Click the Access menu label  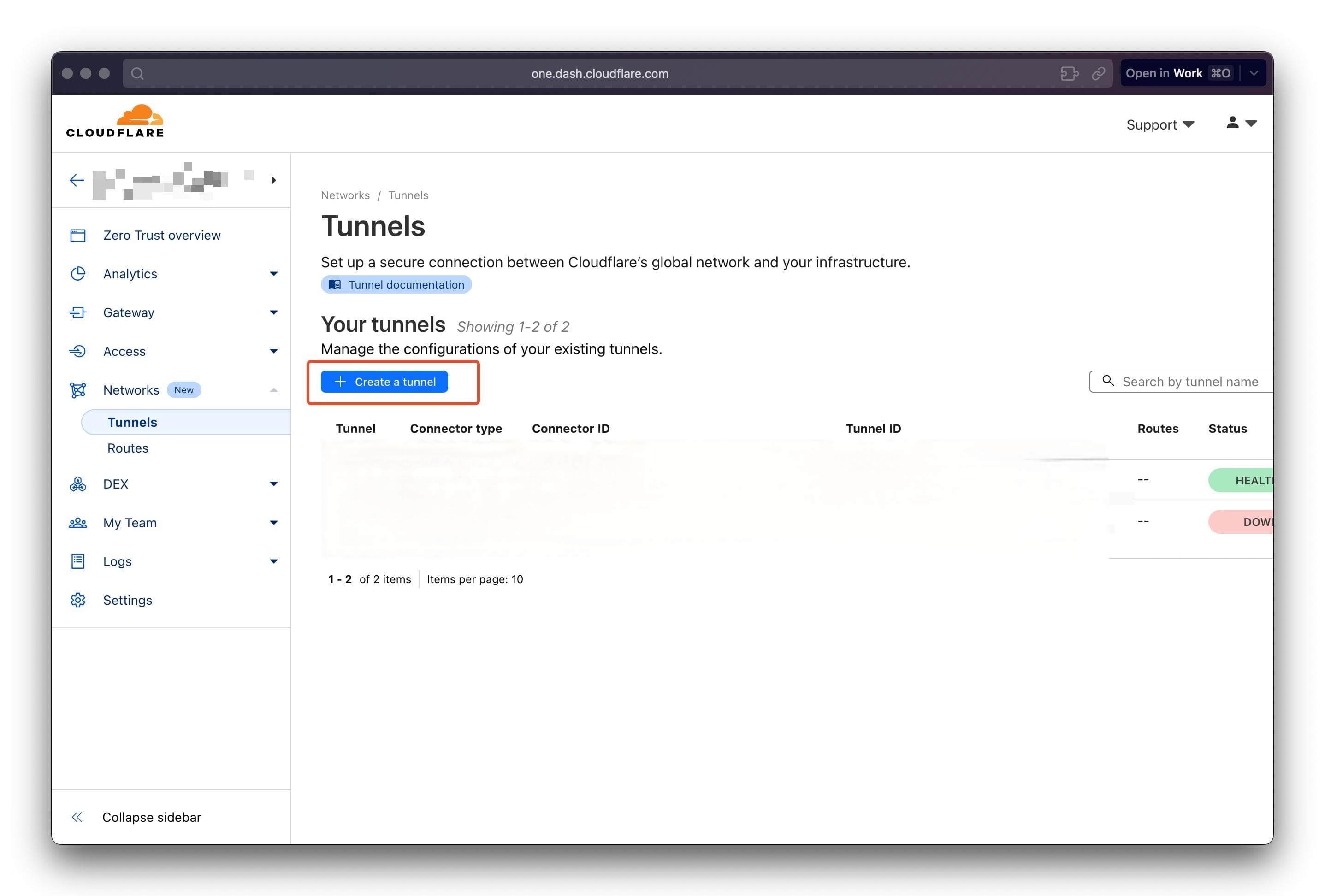click(124, 352)
